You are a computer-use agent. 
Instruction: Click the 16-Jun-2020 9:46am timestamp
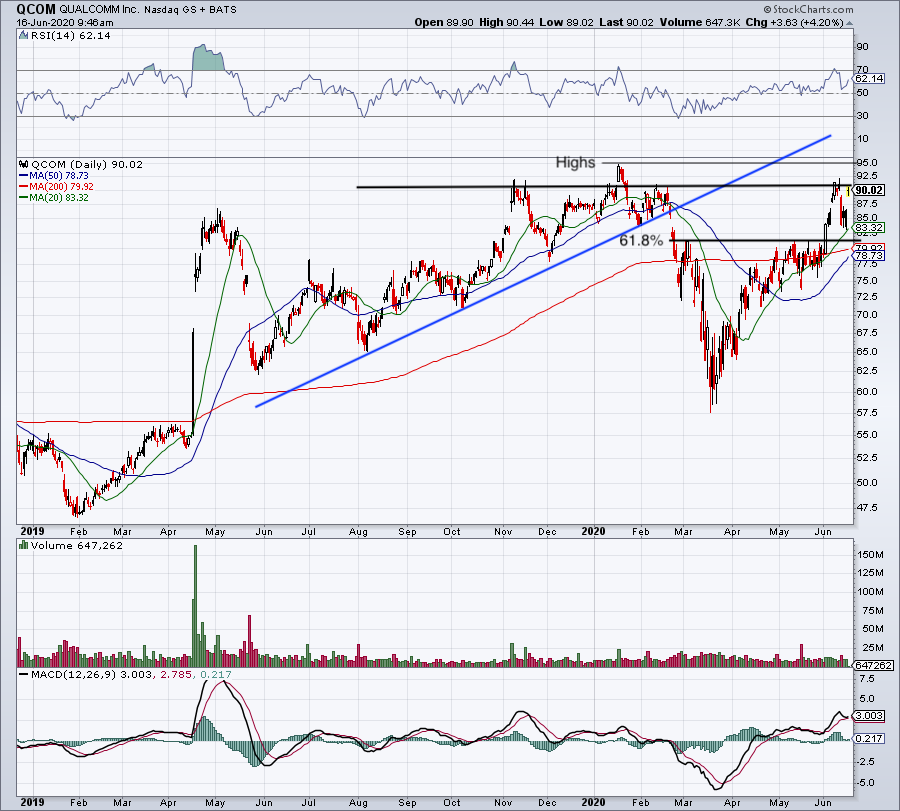pyautogui.click(x=65, y=23)
